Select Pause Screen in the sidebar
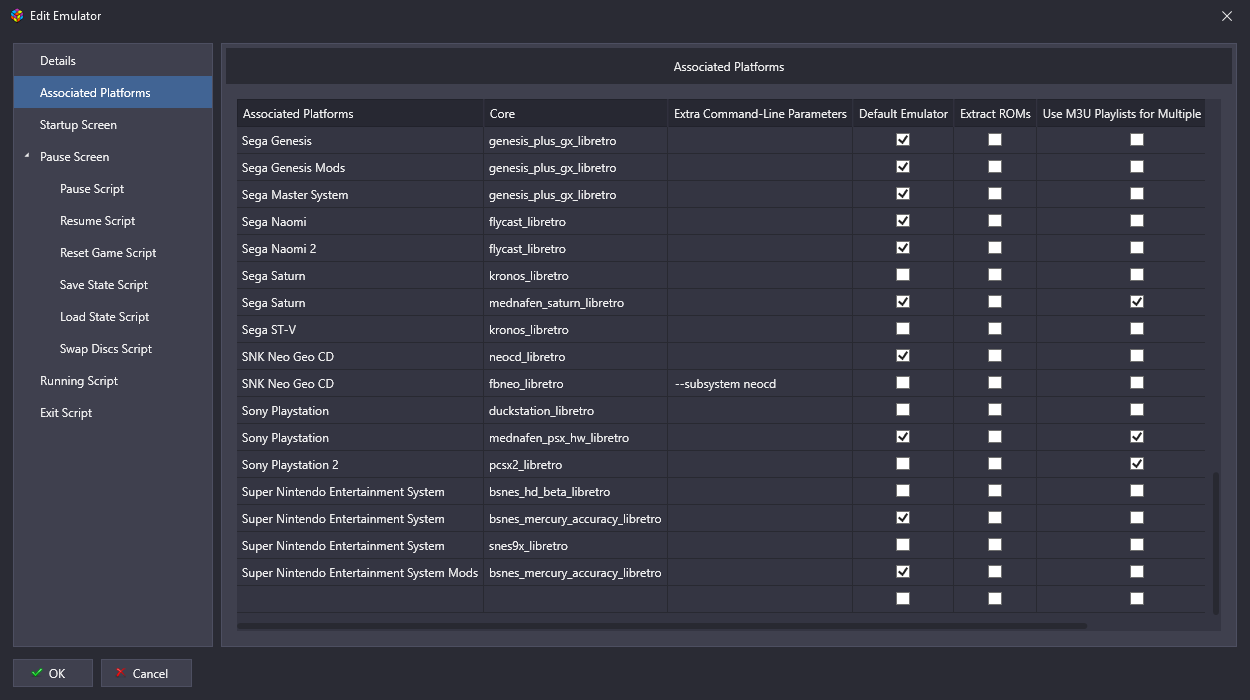Viewport: 1250px width, 700px height. pyautogui.click(x=113, y=157)
